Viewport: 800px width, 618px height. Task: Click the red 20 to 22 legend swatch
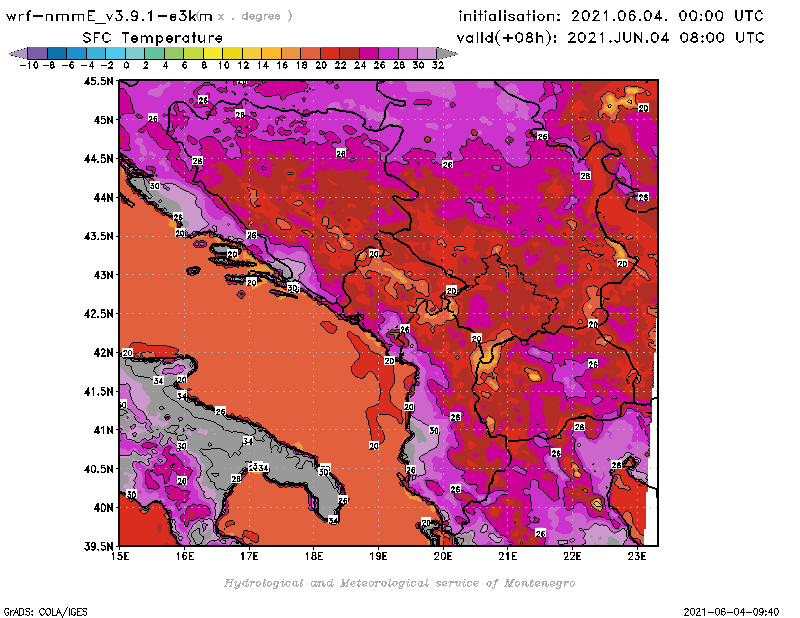point(329,52)
